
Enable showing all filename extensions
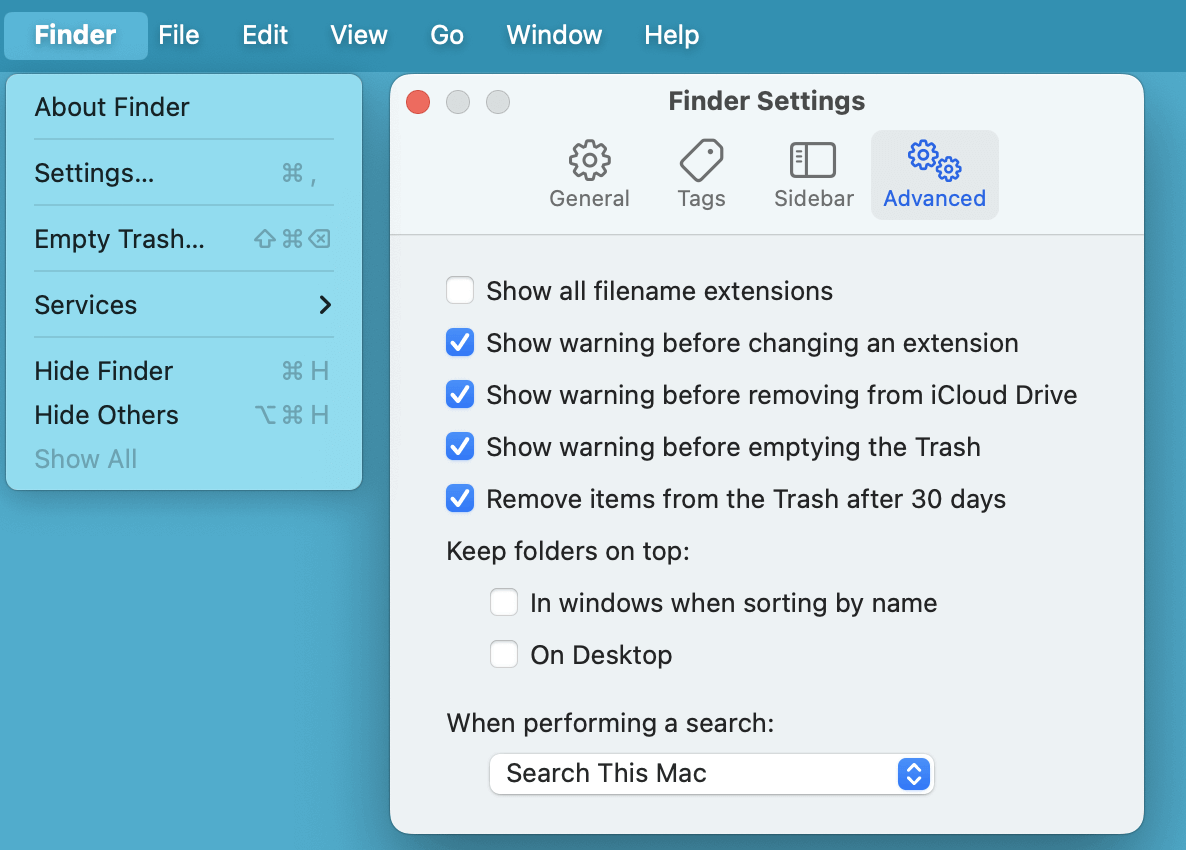[x=460, y=290]
